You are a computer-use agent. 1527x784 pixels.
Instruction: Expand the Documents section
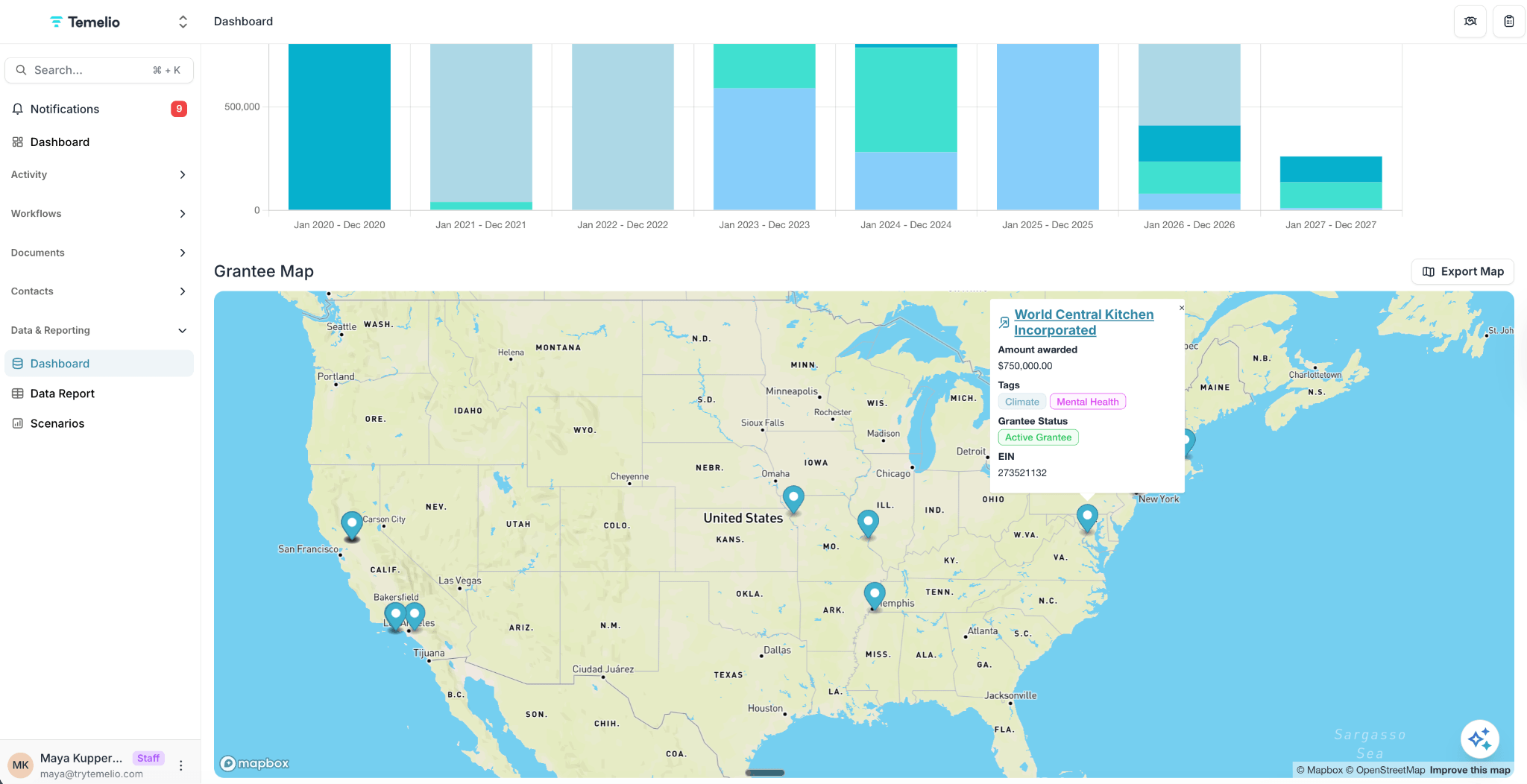(x=99, y=253)
